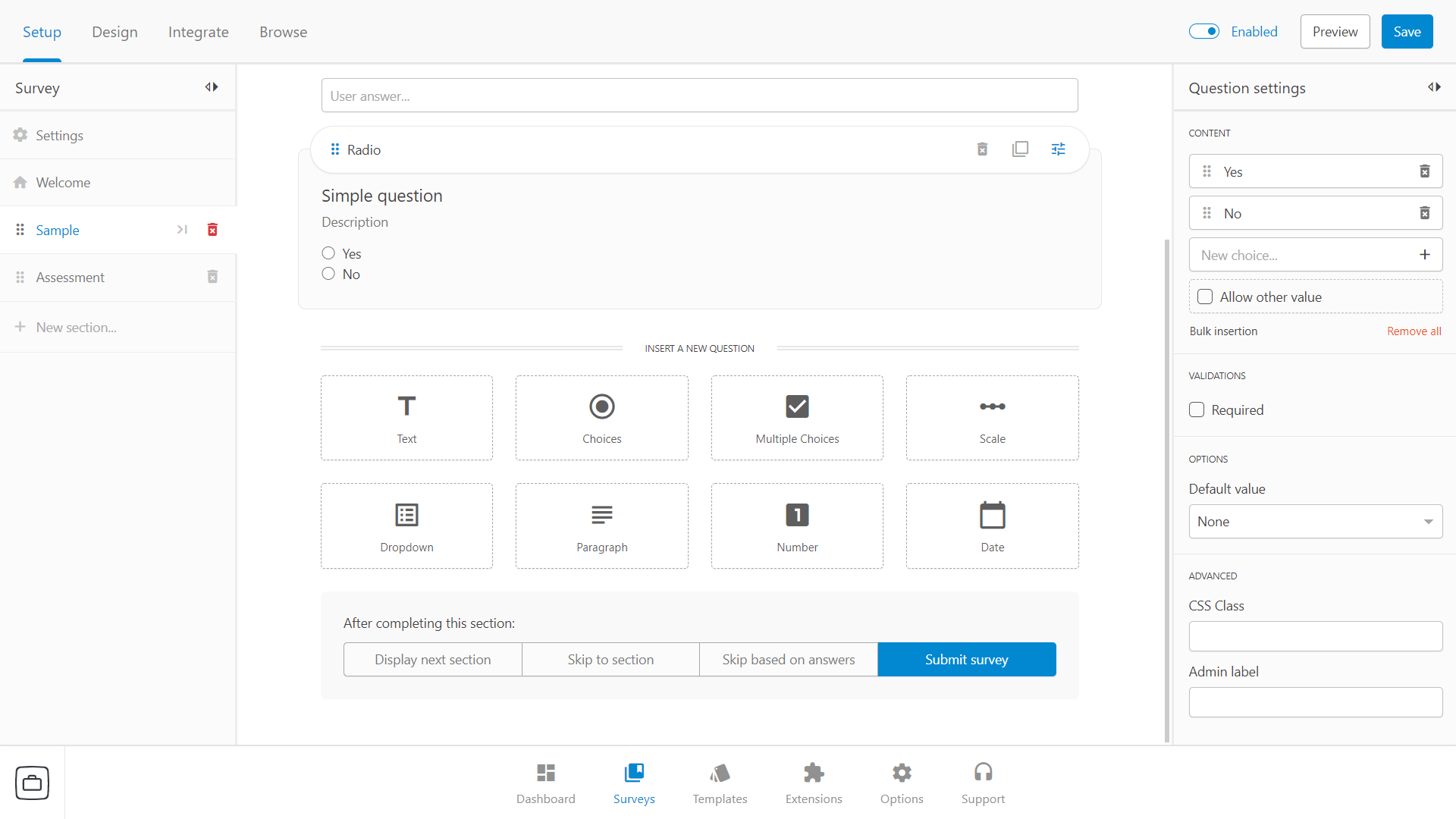Collapse the Survey sidebar panel
This screenshot has width=1456, height=819.
coord(212,87)
